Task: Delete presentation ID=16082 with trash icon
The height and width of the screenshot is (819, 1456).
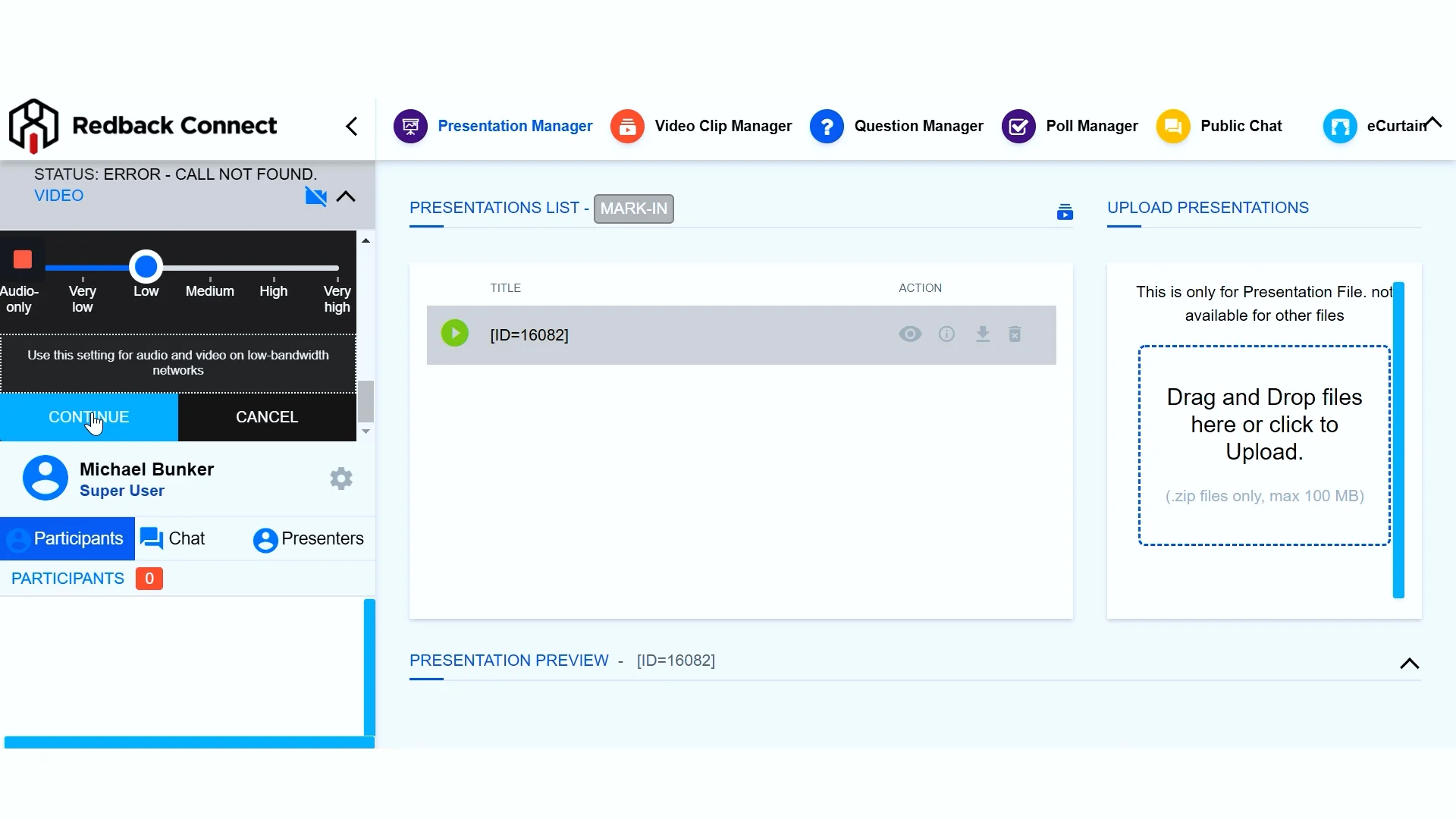Action: point(1015,334)
